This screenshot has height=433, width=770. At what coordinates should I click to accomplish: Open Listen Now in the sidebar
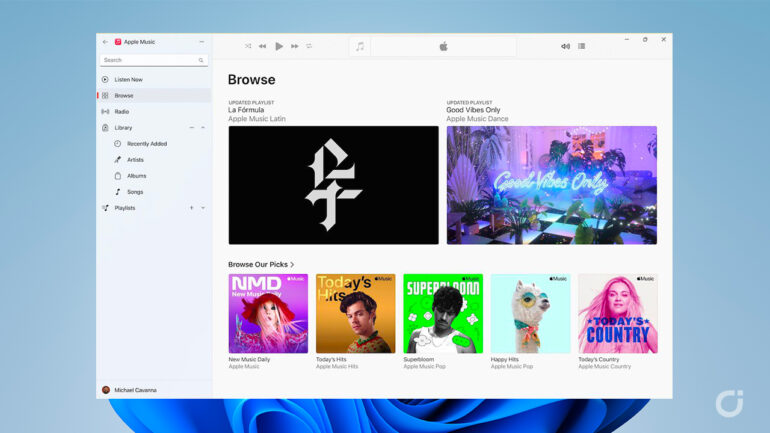[x=128, y=79]
